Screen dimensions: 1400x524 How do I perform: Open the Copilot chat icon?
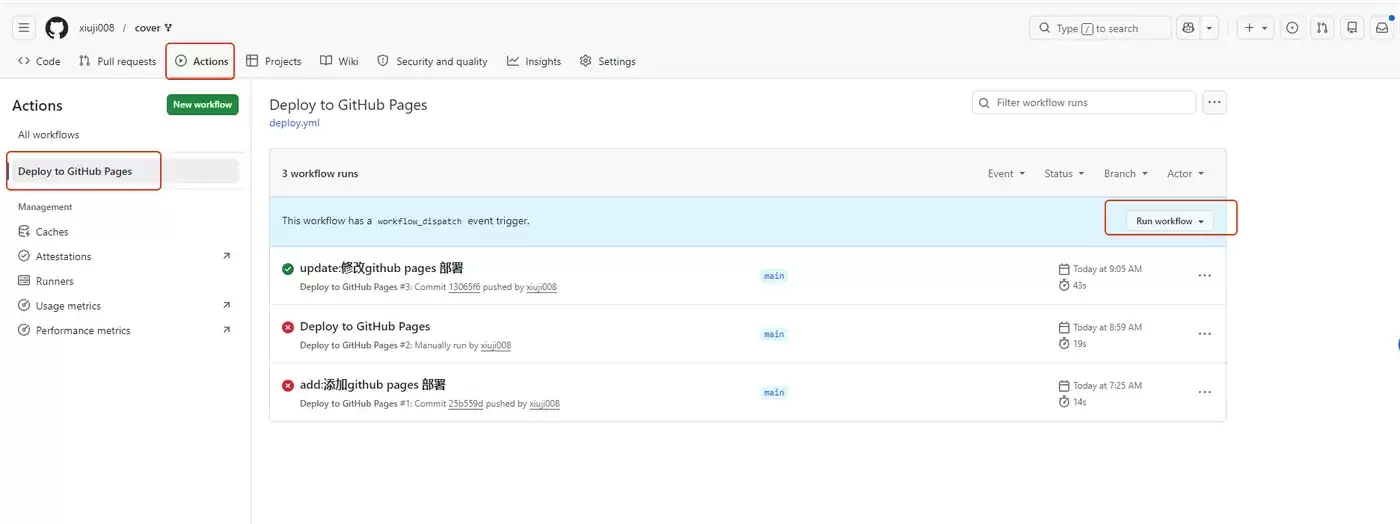pos(1188,28)
